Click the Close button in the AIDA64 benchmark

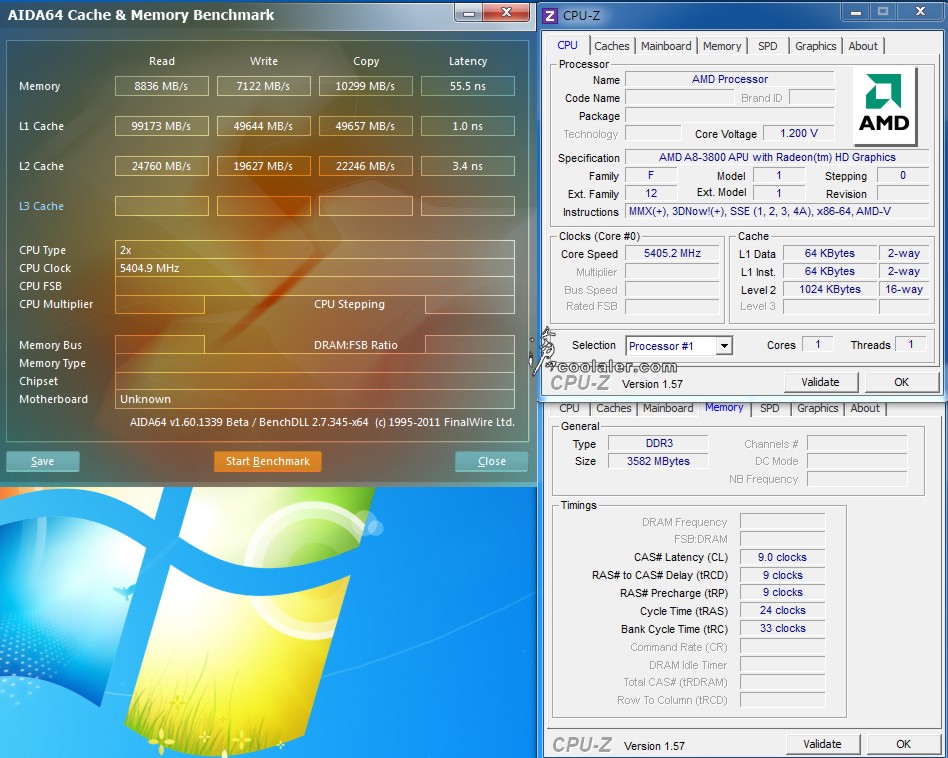coord(492,461)
